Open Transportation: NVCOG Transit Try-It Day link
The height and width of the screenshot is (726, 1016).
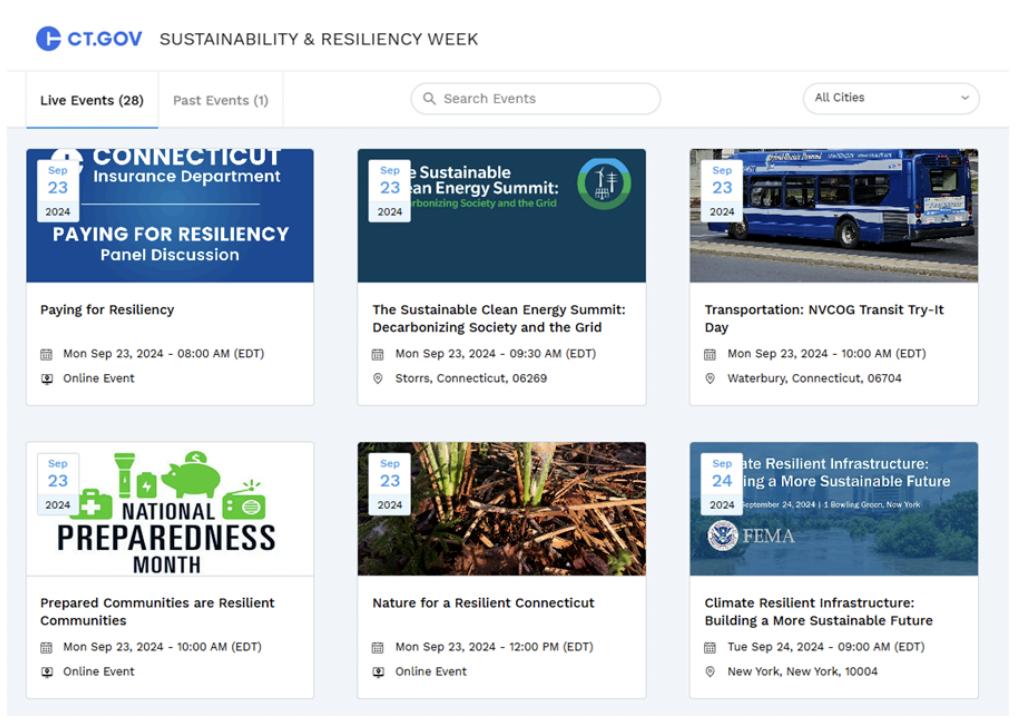point(824,318)
